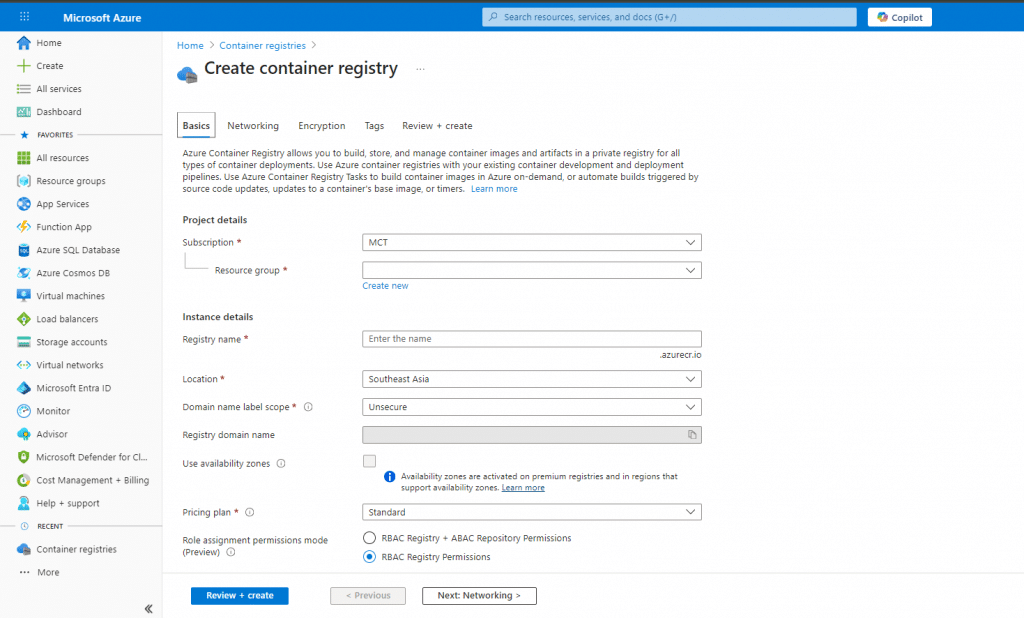
Task: Click the copy icon in Registry domain name
Action: [x=691, y=435]
